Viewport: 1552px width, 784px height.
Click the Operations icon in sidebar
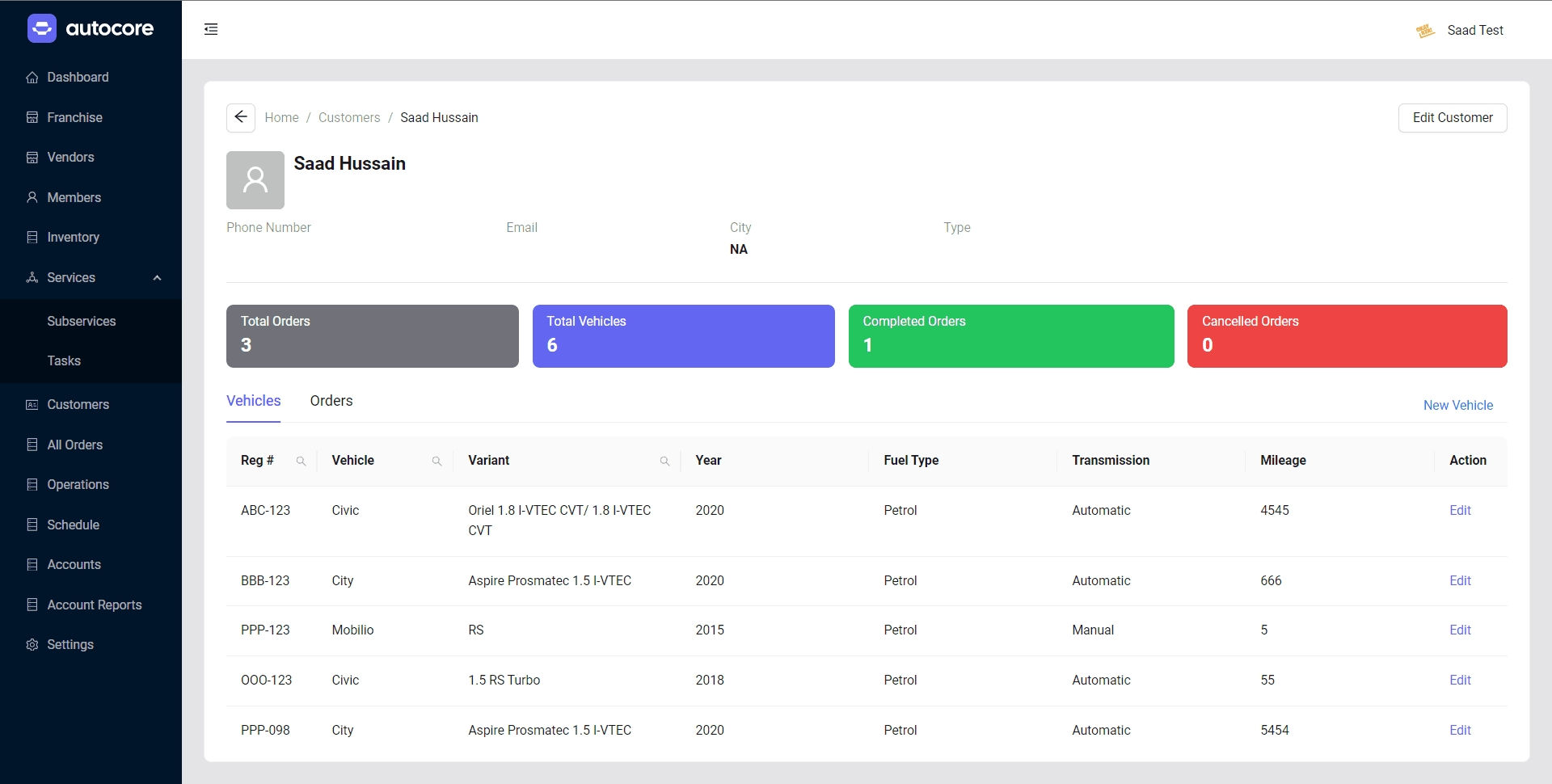coord(32,484)
